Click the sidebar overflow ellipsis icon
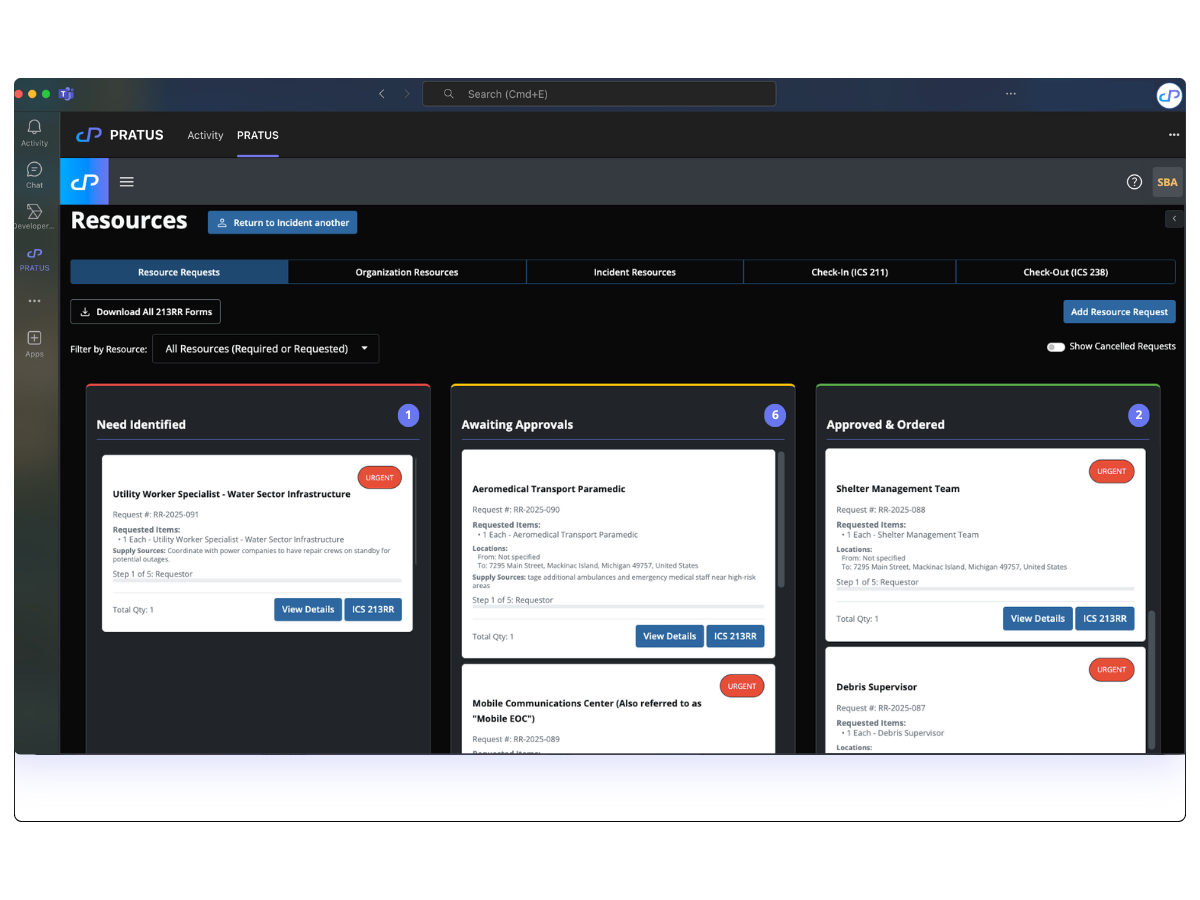This screenshot has width=1200, height=900. [x=33, y=300]
